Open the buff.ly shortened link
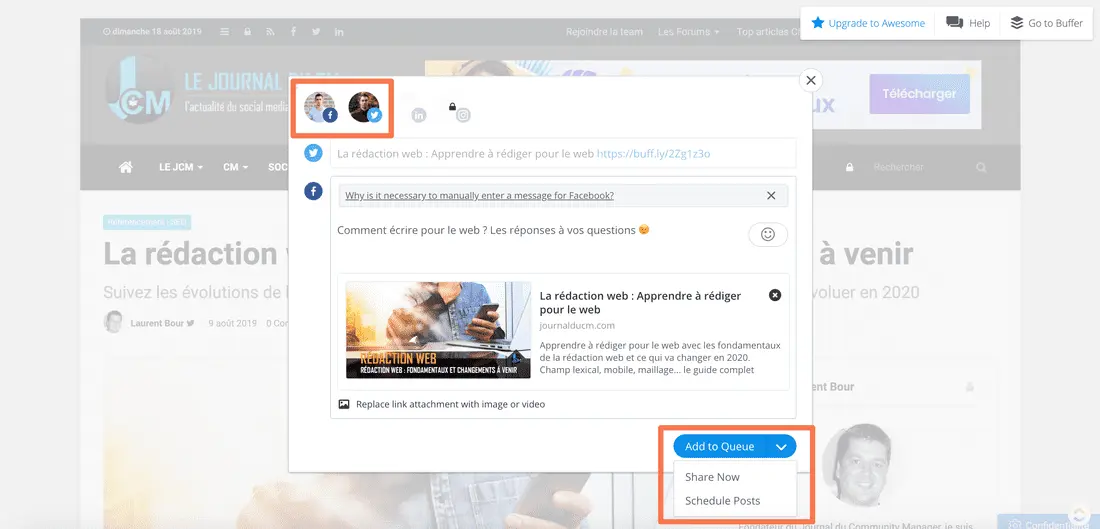Image resolution: width=1100 pixels, height=529 pixels. pos(653,153)
